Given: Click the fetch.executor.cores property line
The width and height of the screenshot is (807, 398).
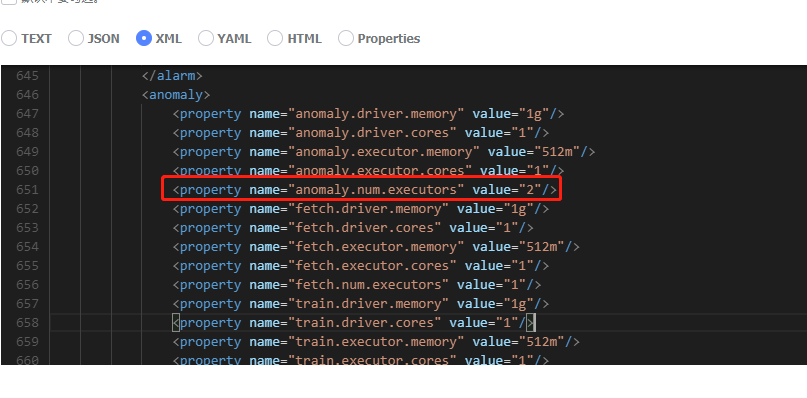Looking at the screenshot, I should pos(361,266).
